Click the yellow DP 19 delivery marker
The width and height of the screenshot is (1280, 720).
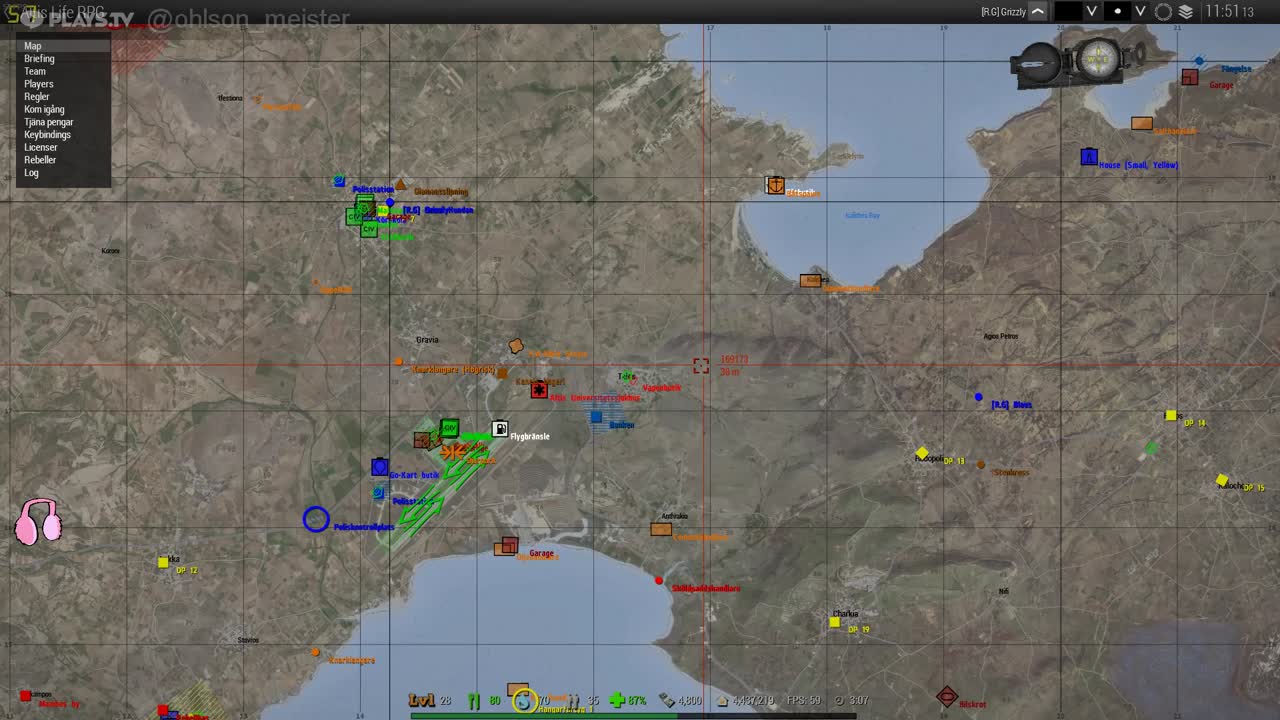point(834,622)
